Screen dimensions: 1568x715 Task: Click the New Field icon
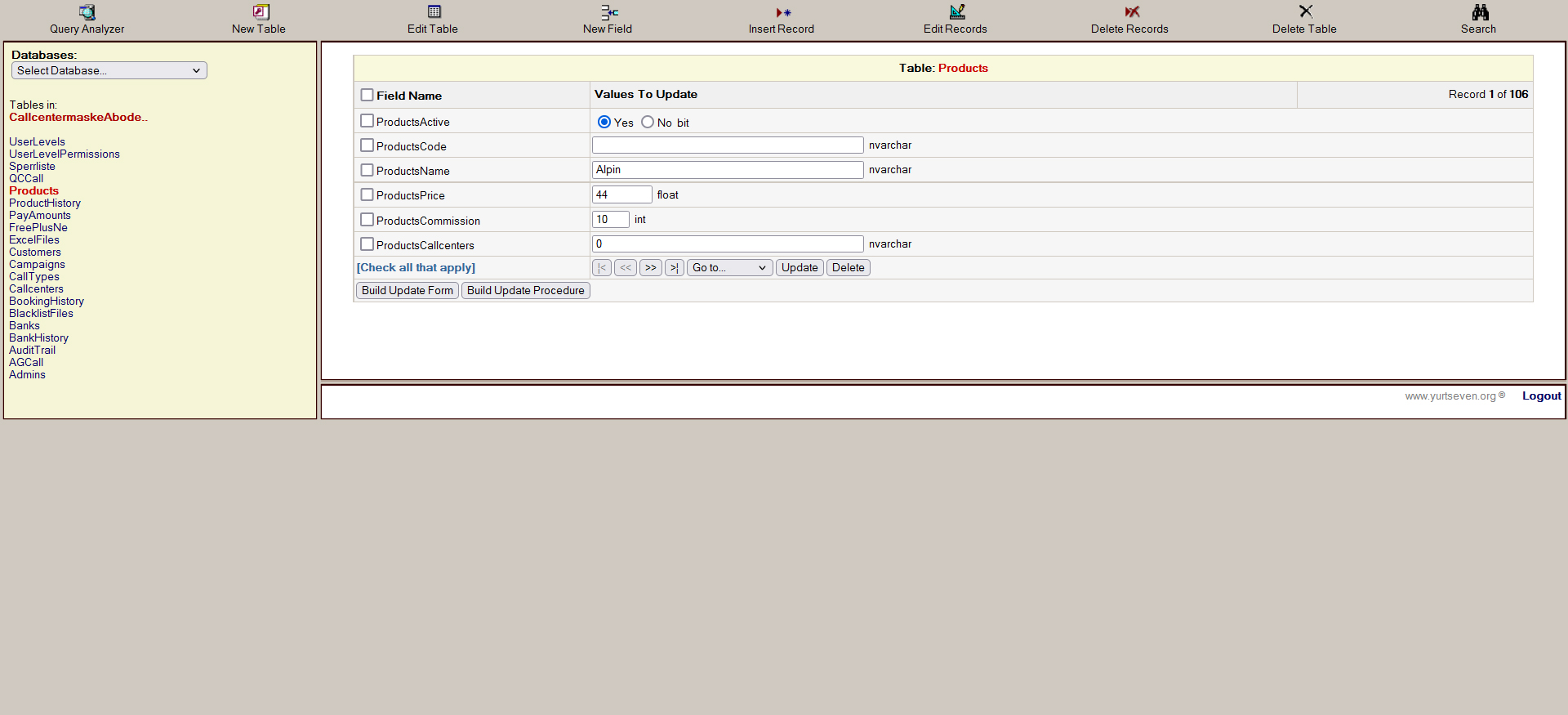click(x=609, y=12)
